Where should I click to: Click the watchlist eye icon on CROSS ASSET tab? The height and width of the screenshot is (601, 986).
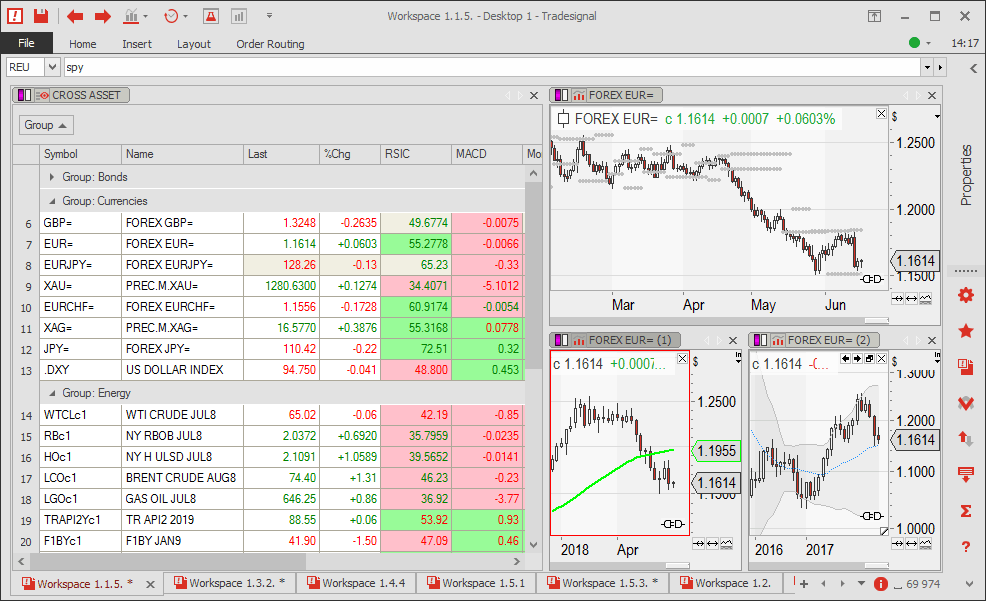pyautogui.click(x=42, y=96)
